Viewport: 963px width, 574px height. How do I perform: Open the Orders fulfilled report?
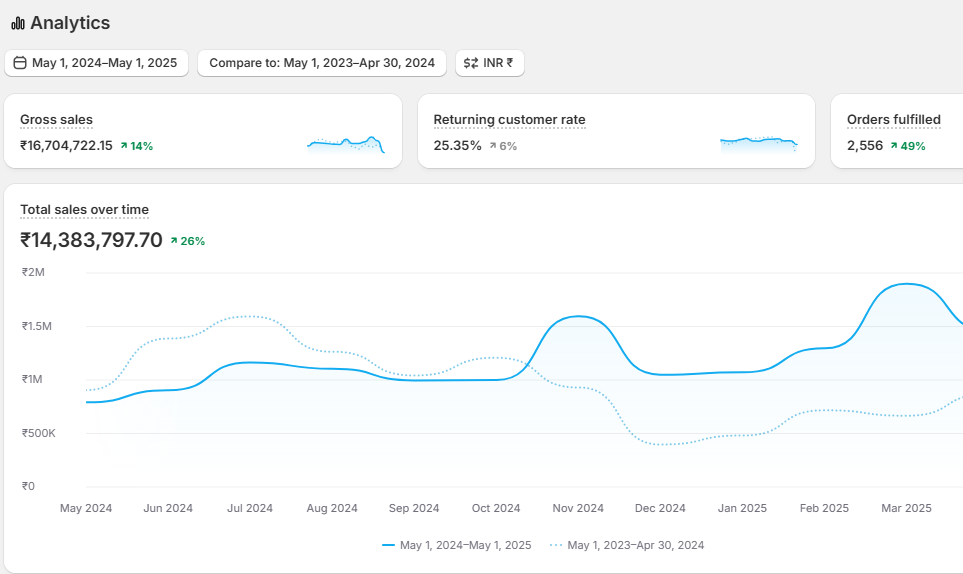(x=893, y=120)
